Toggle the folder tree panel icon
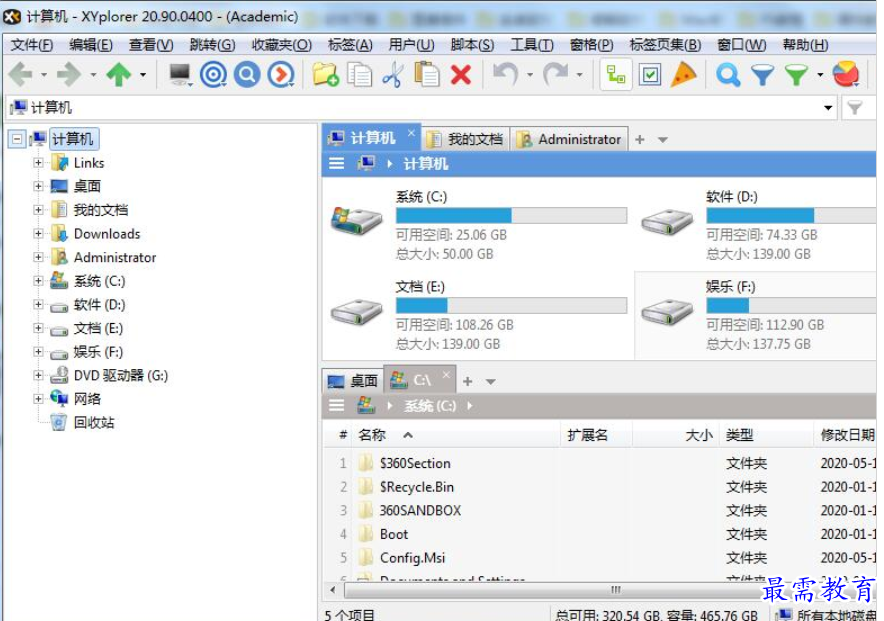Screen dimensions: 884x621 point(615,75)
